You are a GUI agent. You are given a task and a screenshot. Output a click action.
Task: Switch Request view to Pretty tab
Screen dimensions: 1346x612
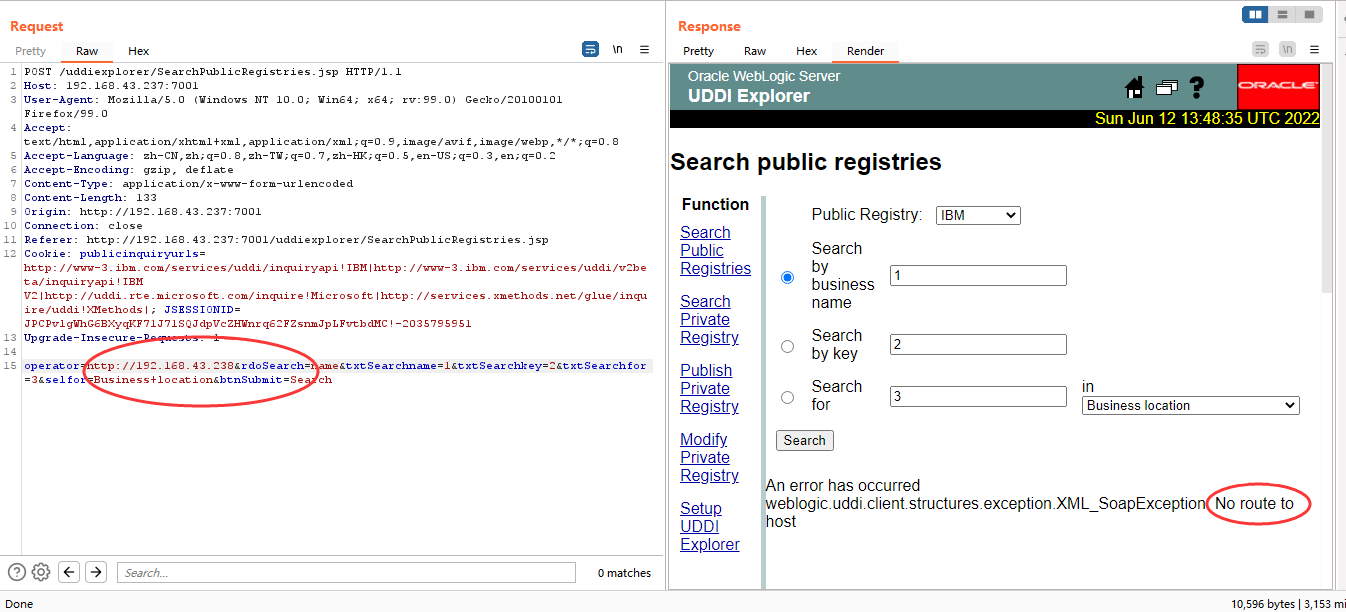pos(30,51)
